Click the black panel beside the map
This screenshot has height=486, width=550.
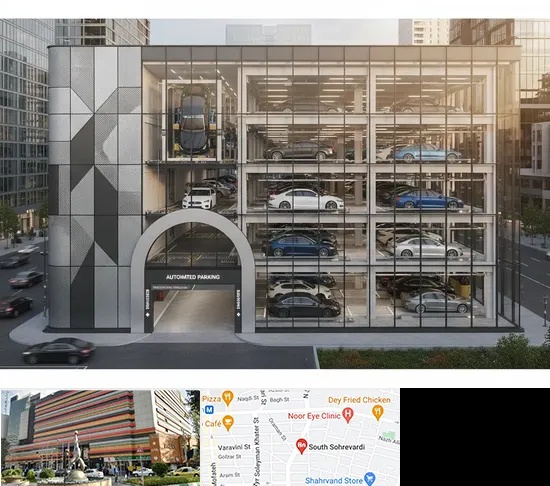475,437
